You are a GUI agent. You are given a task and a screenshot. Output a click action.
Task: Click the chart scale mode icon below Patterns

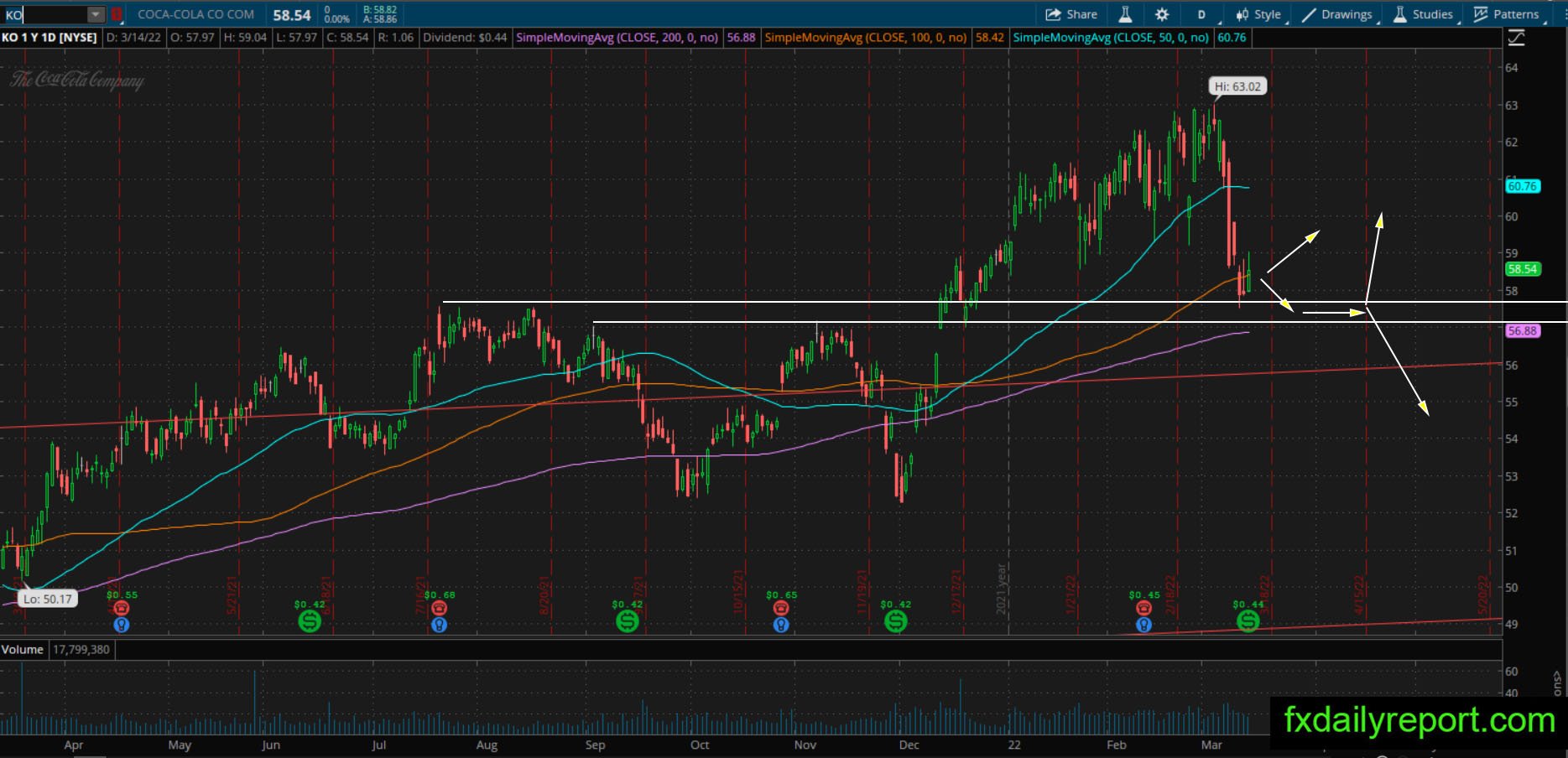click(1516, 38)
